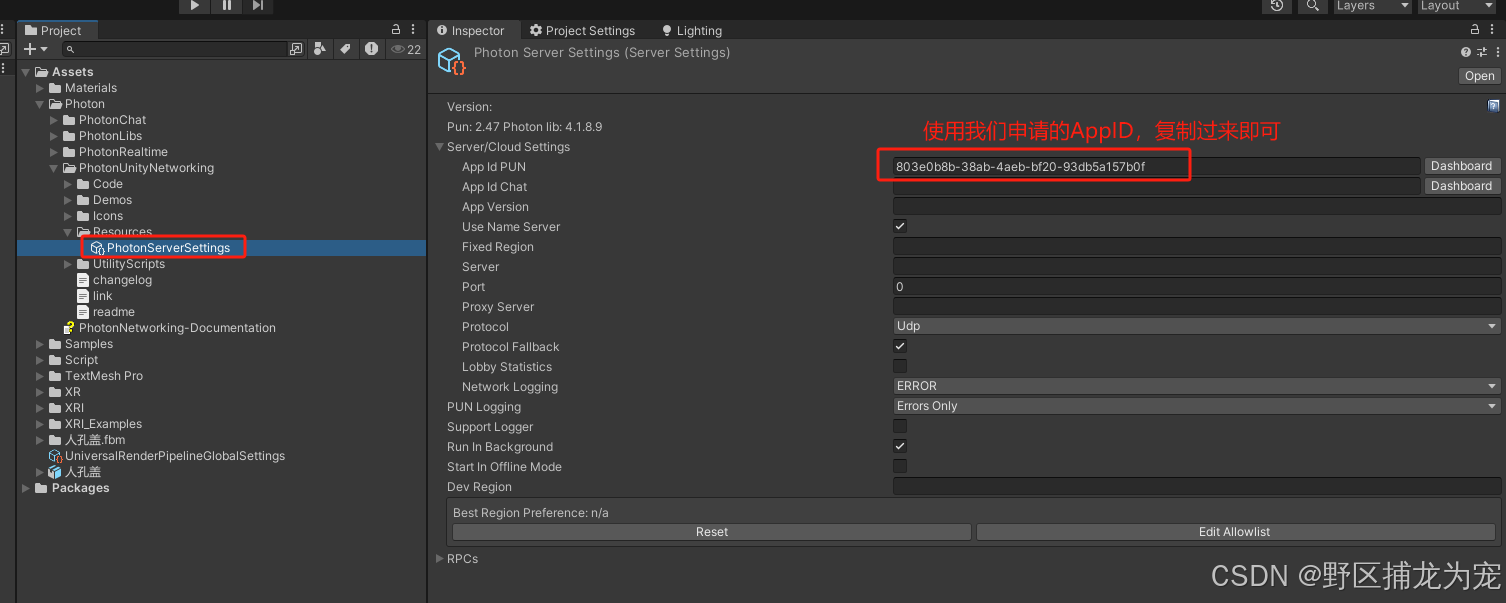The height and width of the screenshot is (603, 1506).
Task: Disable the Run In Background checkbox
Action: tap(899, 446)
